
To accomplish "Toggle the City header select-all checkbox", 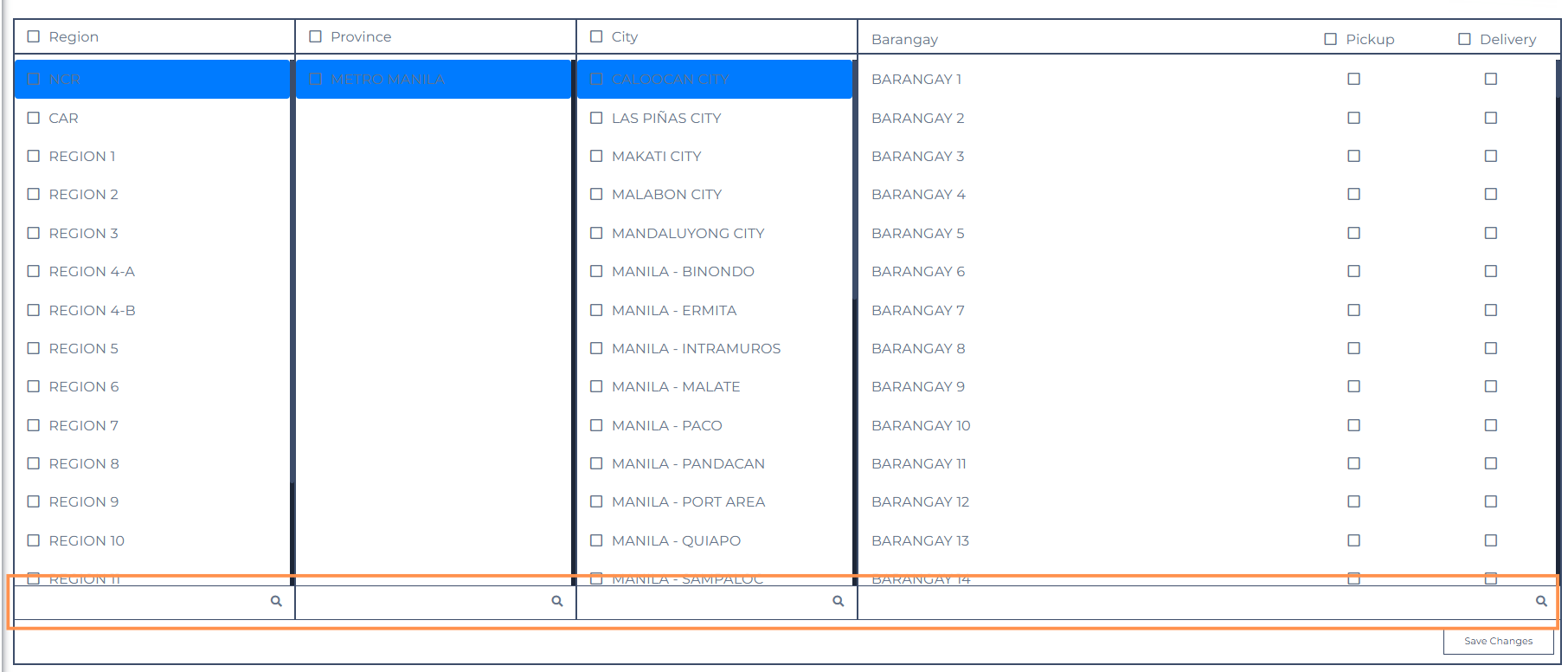I will pos(596,36).
